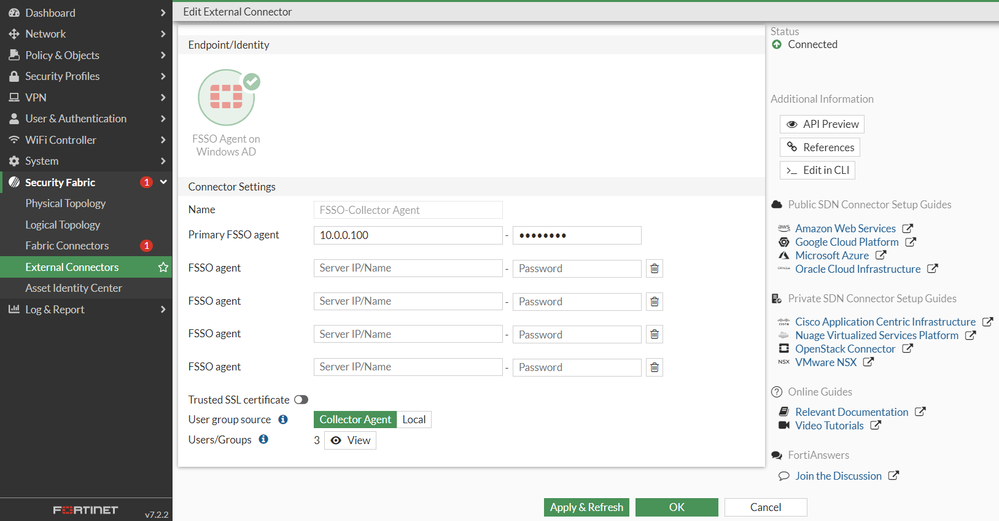Viewport: 999px width, 521px height.
Task: Expand the Policy & Objects chevron
Action: pyautogui.click(x=163, y=55)
